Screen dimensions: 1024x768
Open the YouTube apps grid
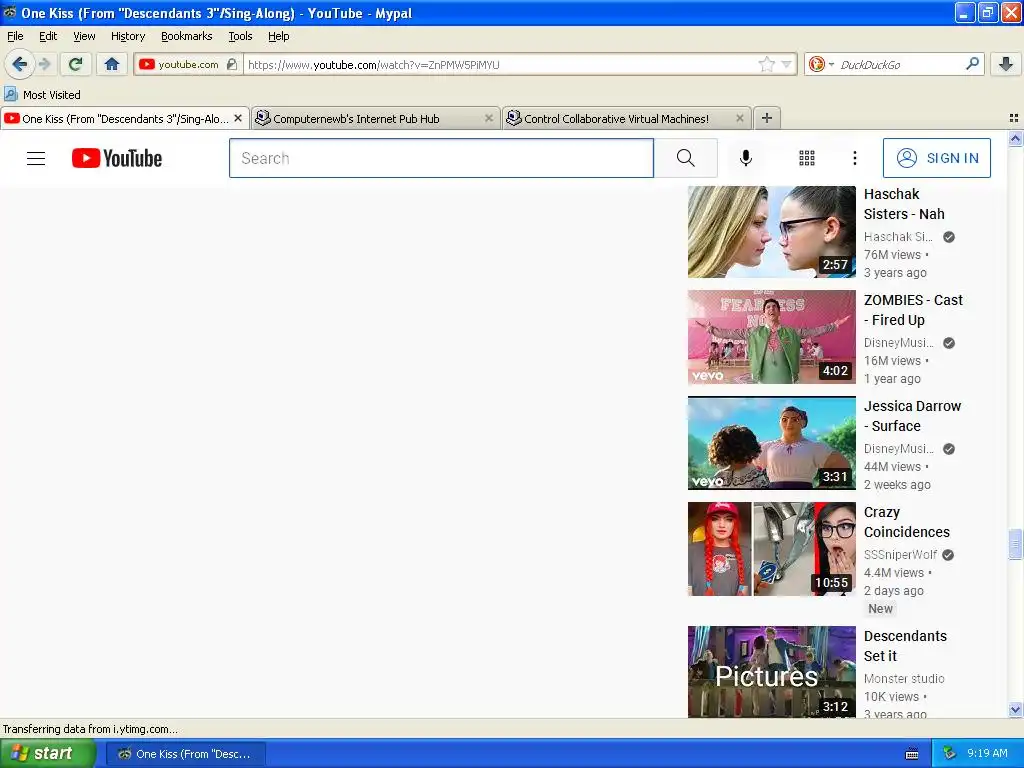pos(807,158)
